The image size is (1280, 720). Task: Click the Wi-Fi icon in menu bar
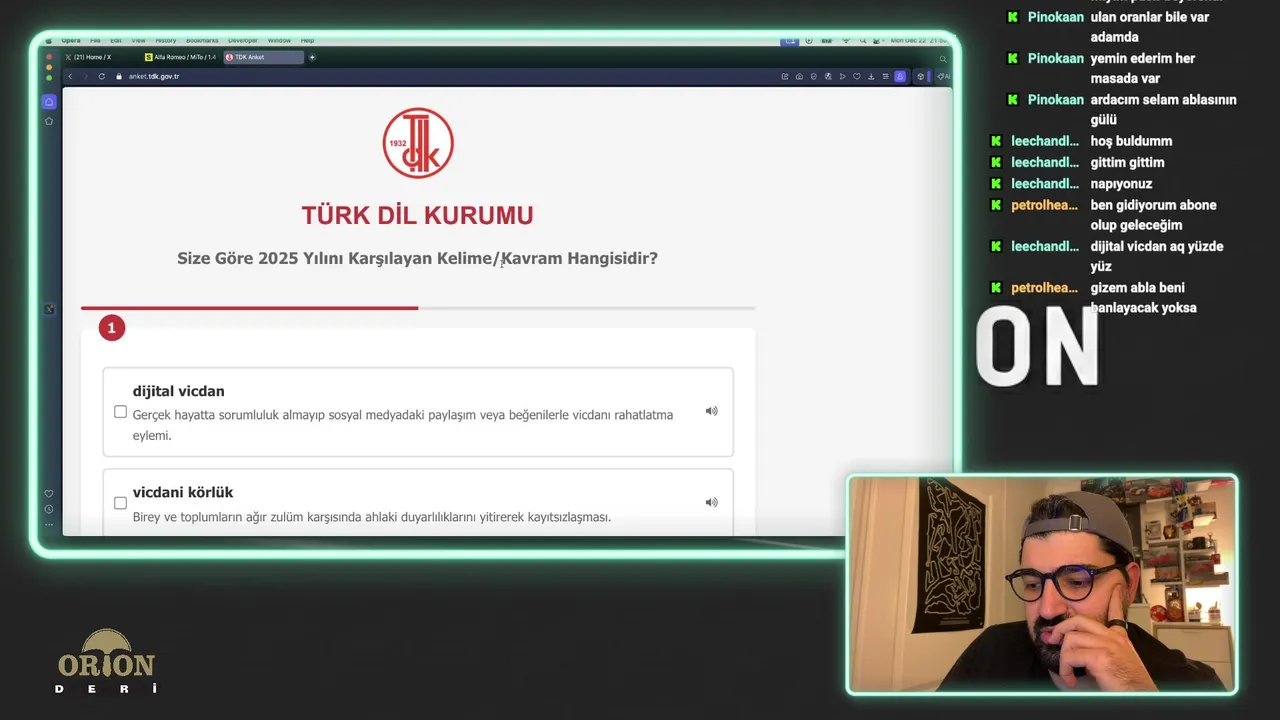pyautogui.click(x=846, y=40)
